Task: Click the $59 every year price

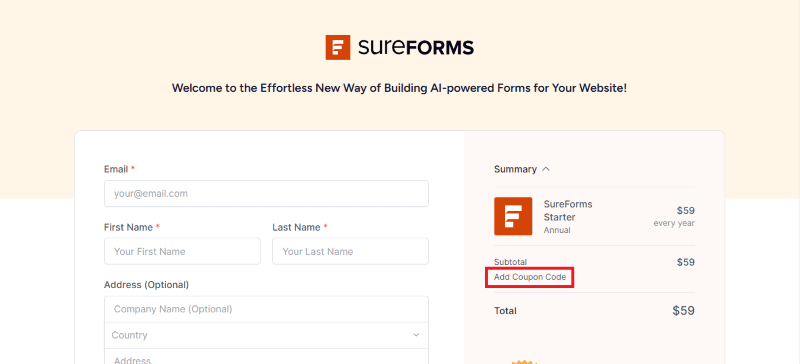Action: click(674, 216)
